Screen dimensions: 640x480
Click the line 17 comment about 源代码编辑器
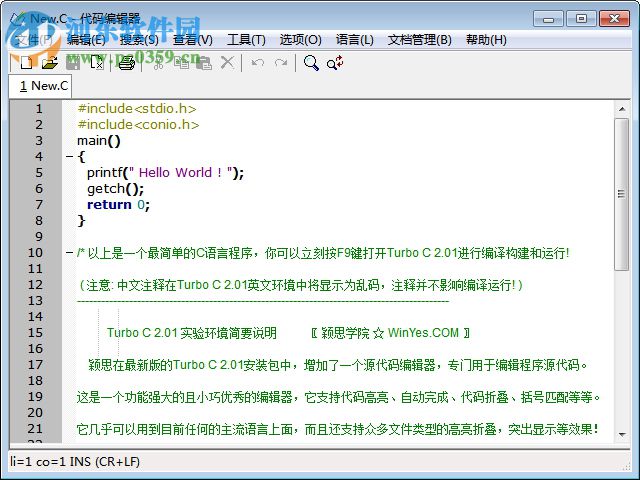[338, 365]
